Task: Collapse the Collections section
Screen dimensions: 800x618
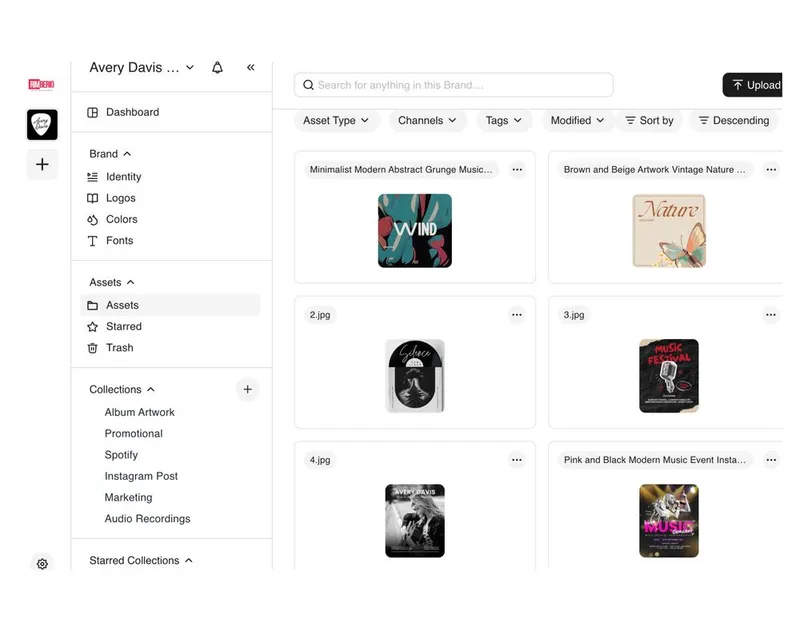Action: (x=144, y=389)
